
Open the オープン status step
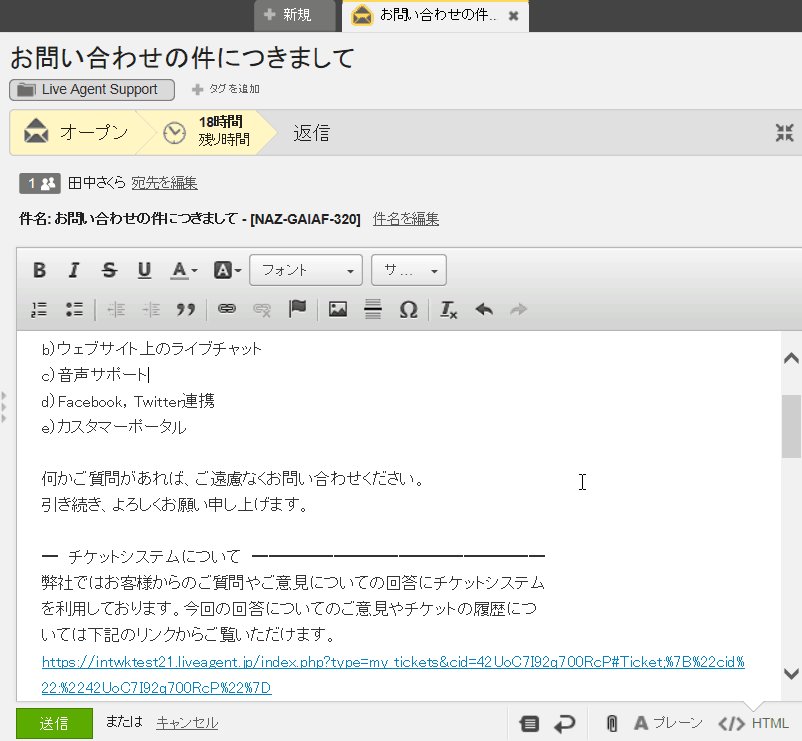[76, 132]
